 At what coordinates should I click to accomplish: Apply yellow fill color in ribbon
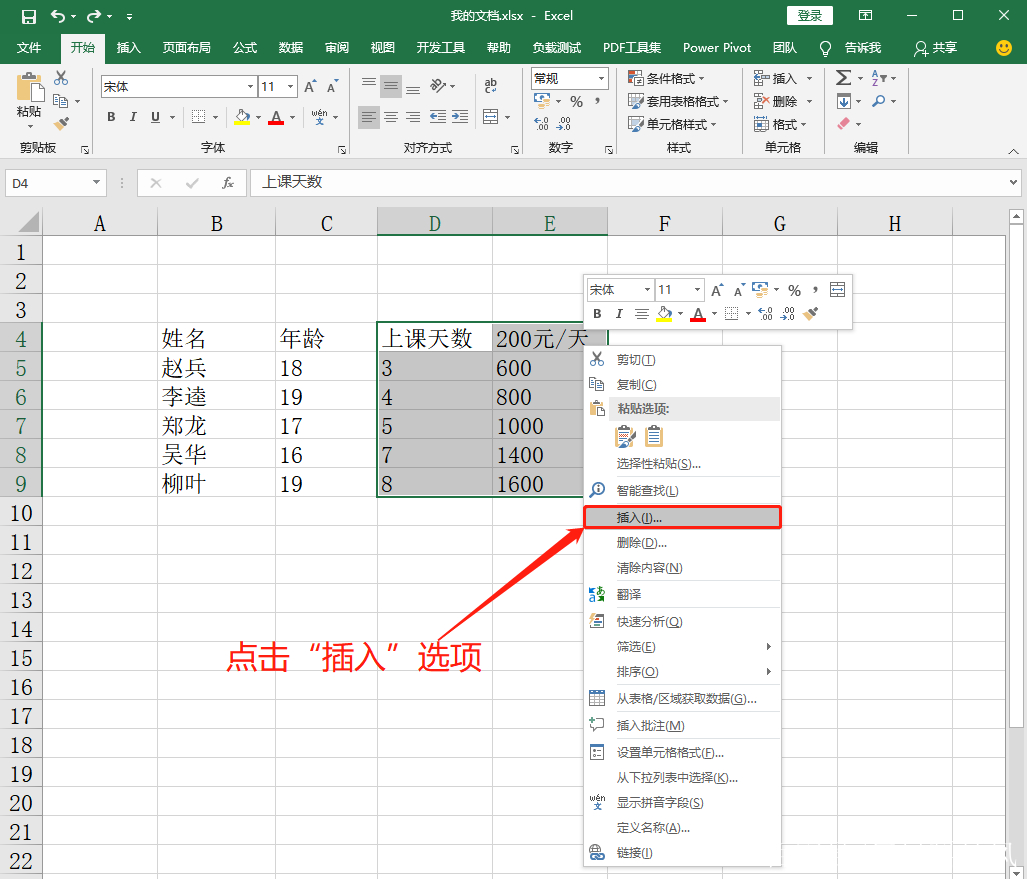click(242, 117)
